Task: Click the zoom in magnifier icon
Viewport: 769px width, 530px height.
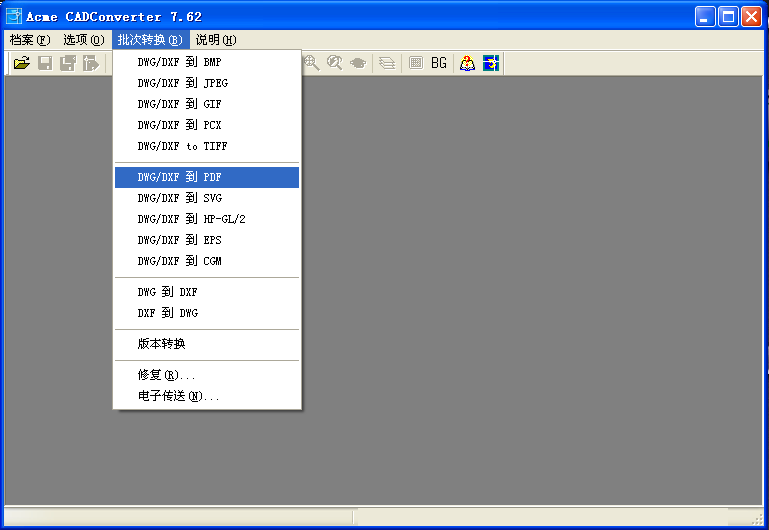Action: tap(311, 63)
